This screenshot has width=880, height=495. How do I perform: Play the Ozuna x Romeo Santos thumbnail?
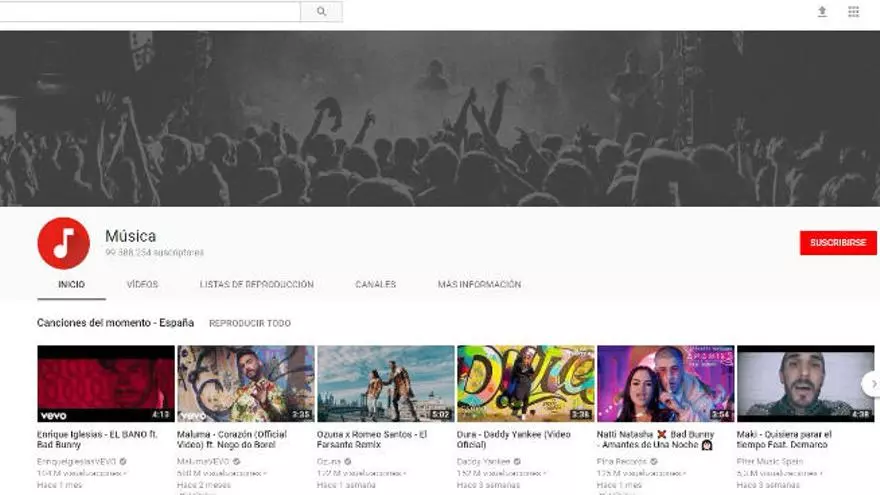pyautogui.click(x=385, y=383)
